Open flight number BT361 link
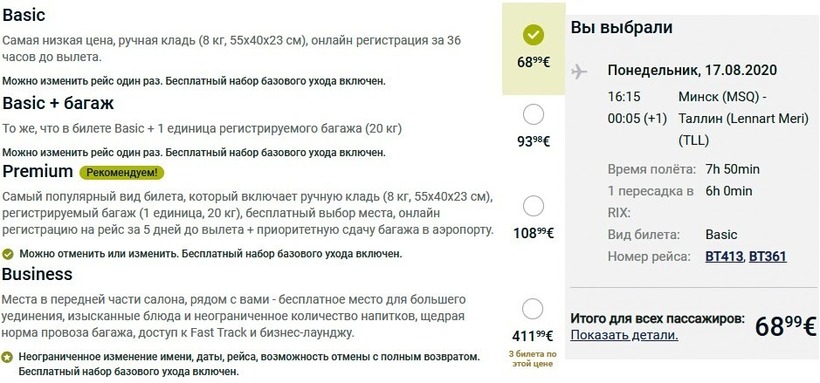This screenshot has width=820, height=383. tap(768, 257)
